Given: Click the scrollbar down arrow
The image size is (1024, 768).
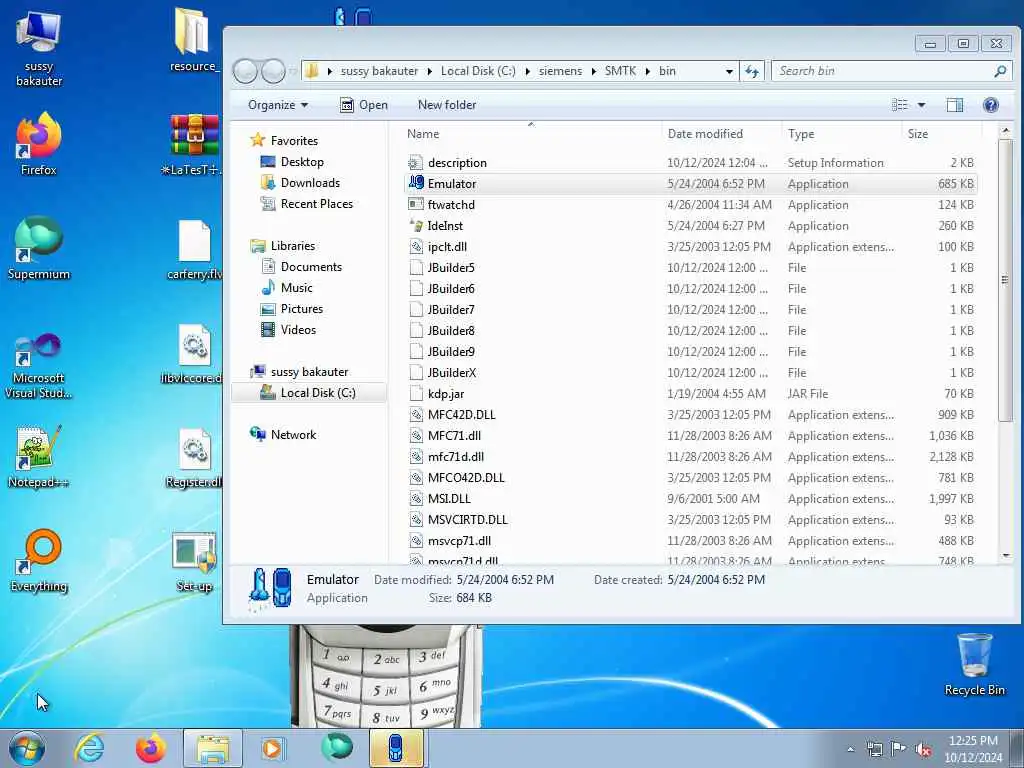Looking at the screenshot, I should tap(1006, 556).
